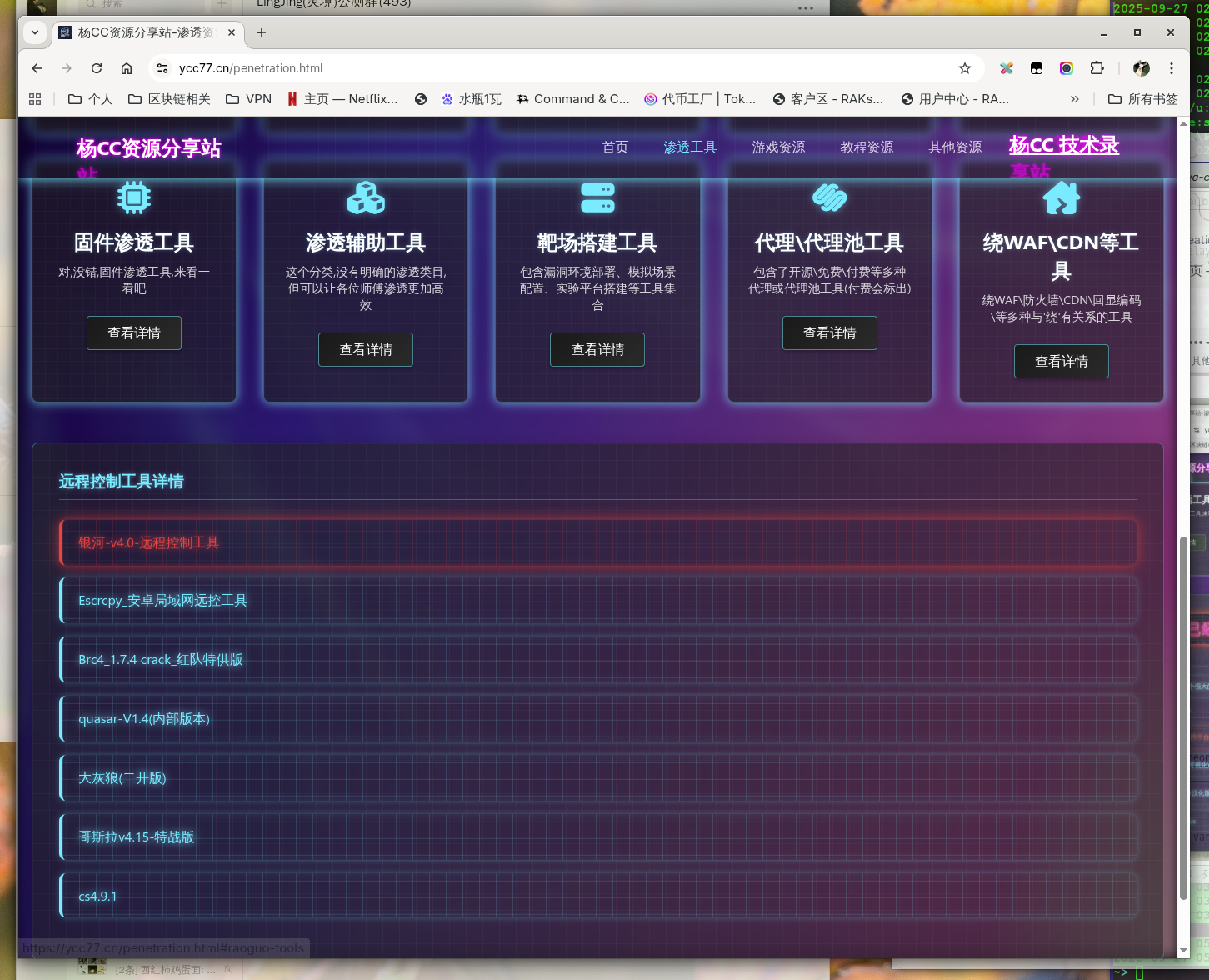The height and width of the screenshot is (980, 1209).
Task: Select 游戏资源 in the site navigation
Action: (778, 147)
